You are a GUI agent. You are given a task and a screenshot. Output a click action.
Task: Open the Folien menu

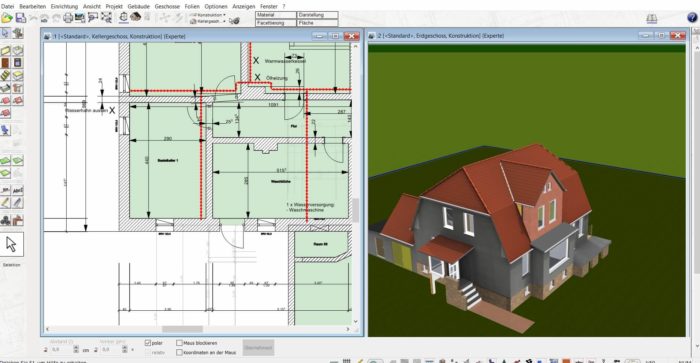coord(192,6)
